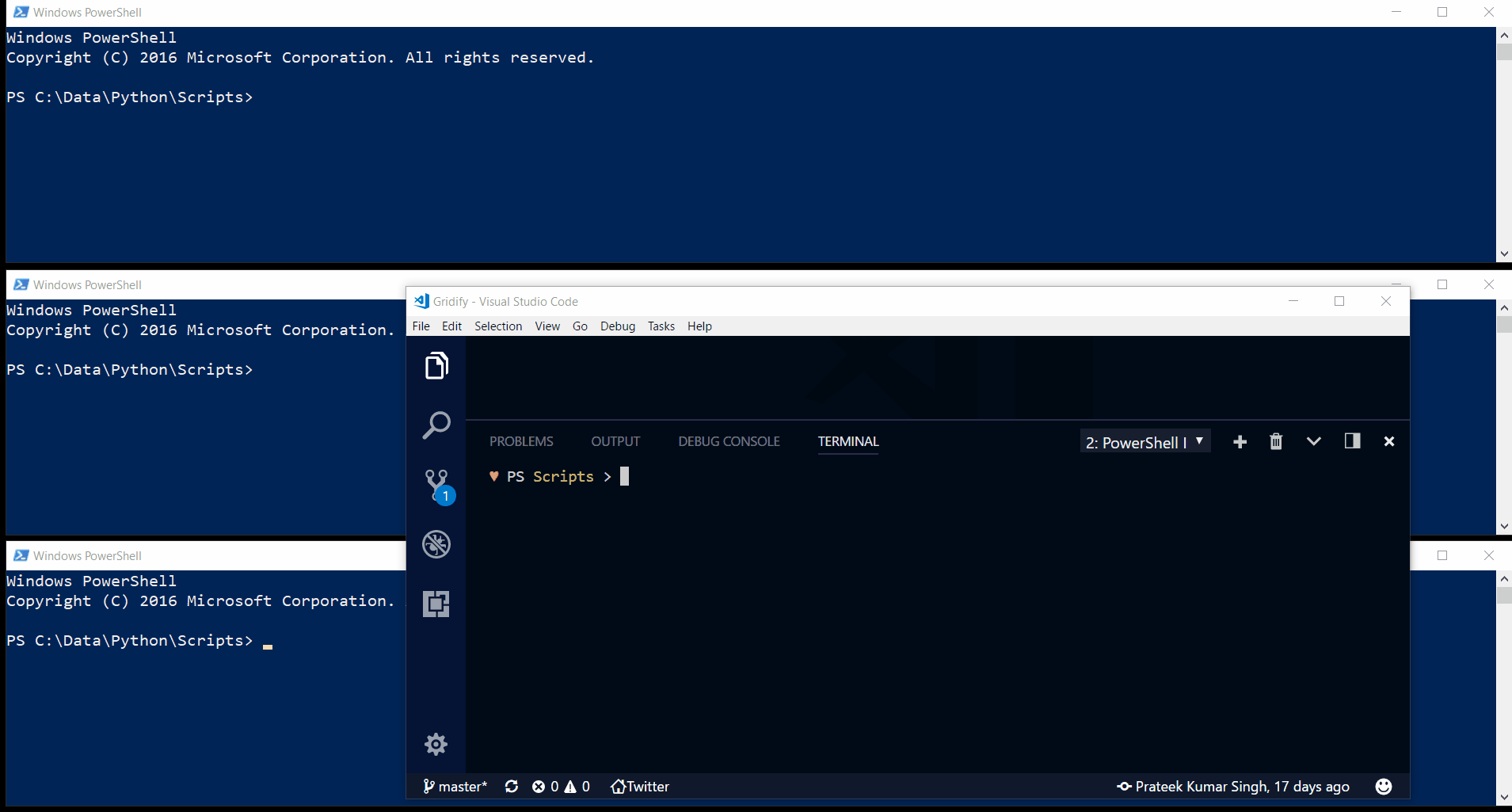Click the heart symbol in terminal prompt
Image resolution: width=1512 pixels, height=812 pixels.
tap(494, 476)
